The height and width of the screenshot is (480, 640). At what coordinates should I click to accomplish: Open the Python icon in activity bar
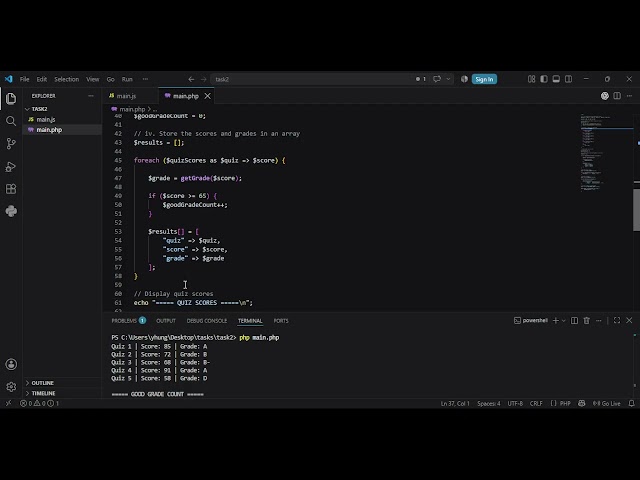point(11,211)
